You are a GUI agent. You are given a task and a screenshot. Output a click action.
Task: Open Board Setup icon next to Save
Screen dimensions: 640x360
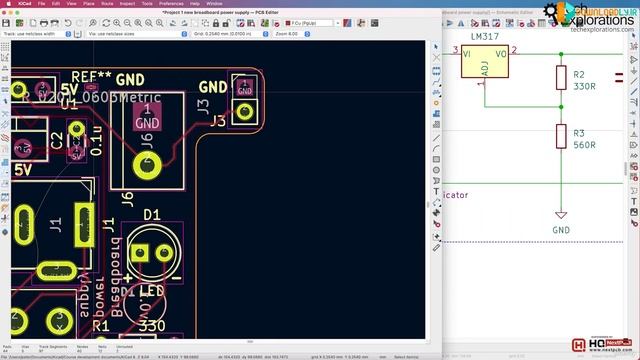coord(19,23)
